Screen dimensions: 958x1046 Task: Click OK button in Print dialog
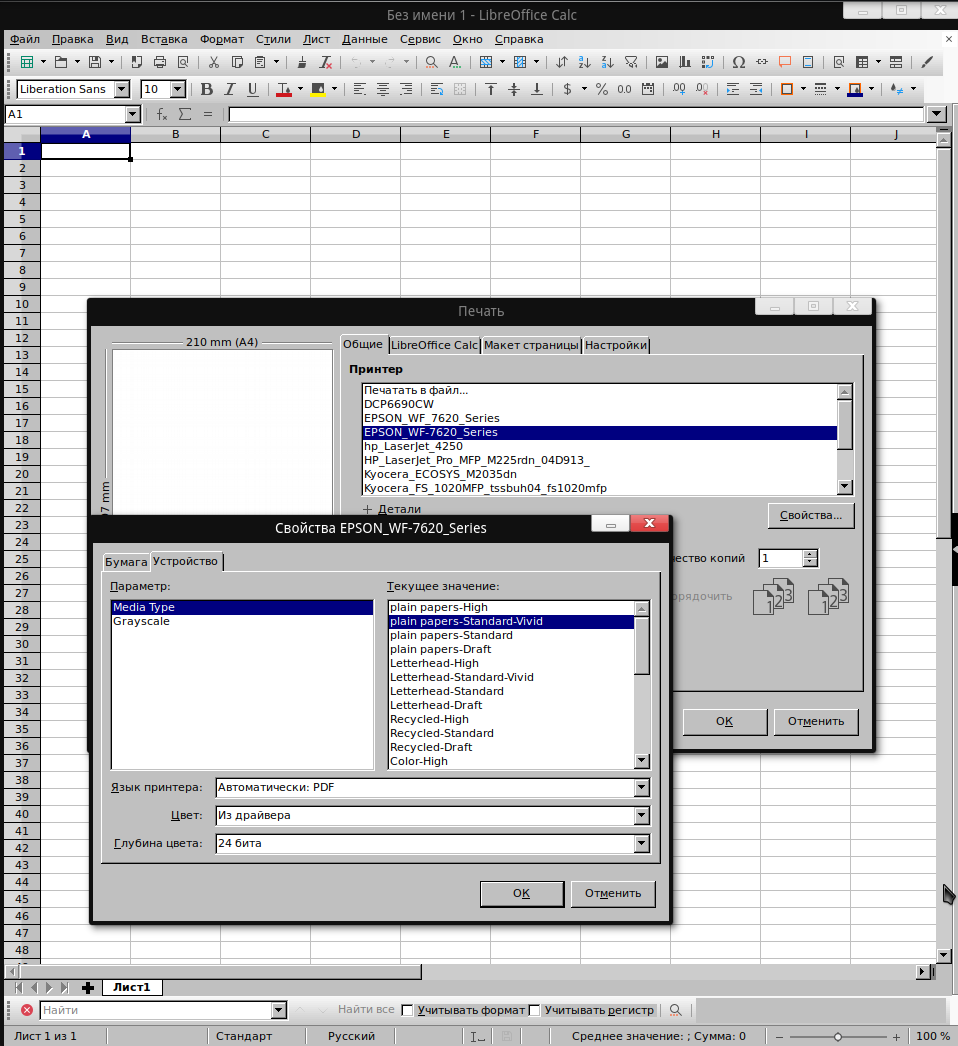click(x=725, y=721)
